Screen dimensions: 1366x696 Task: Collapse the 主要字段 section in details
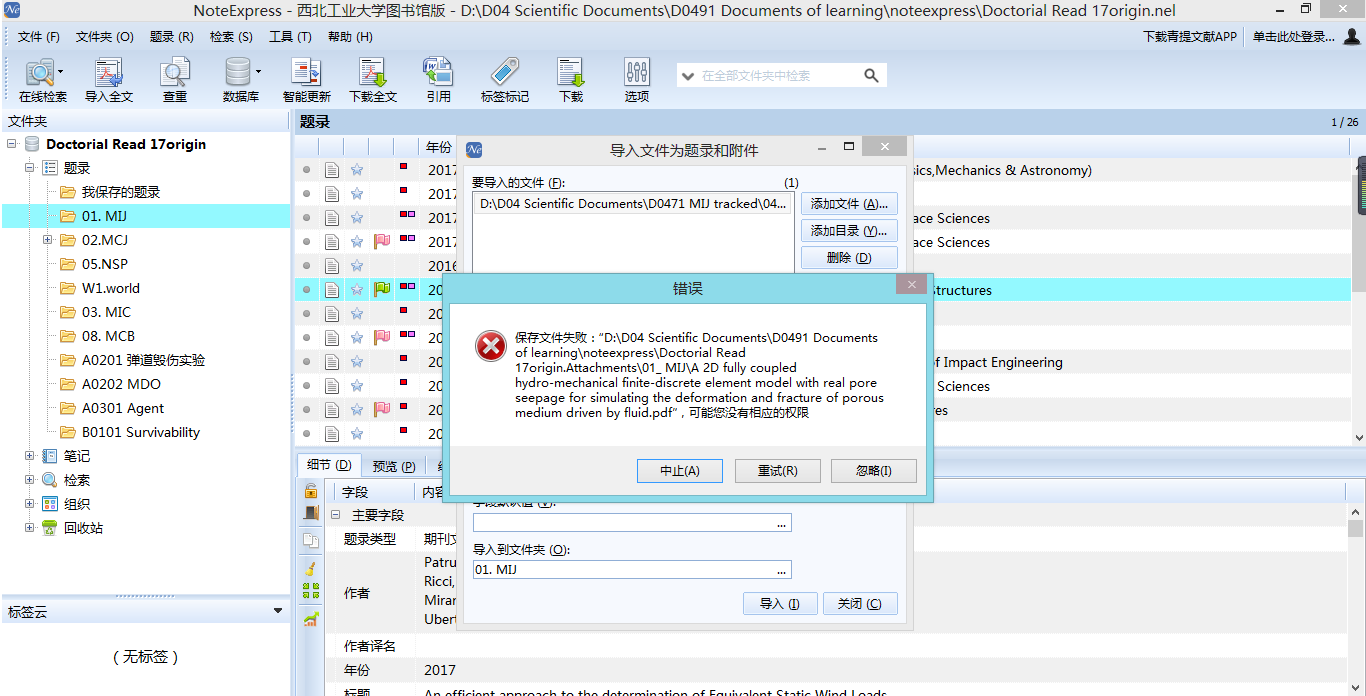tap(336, 515)
